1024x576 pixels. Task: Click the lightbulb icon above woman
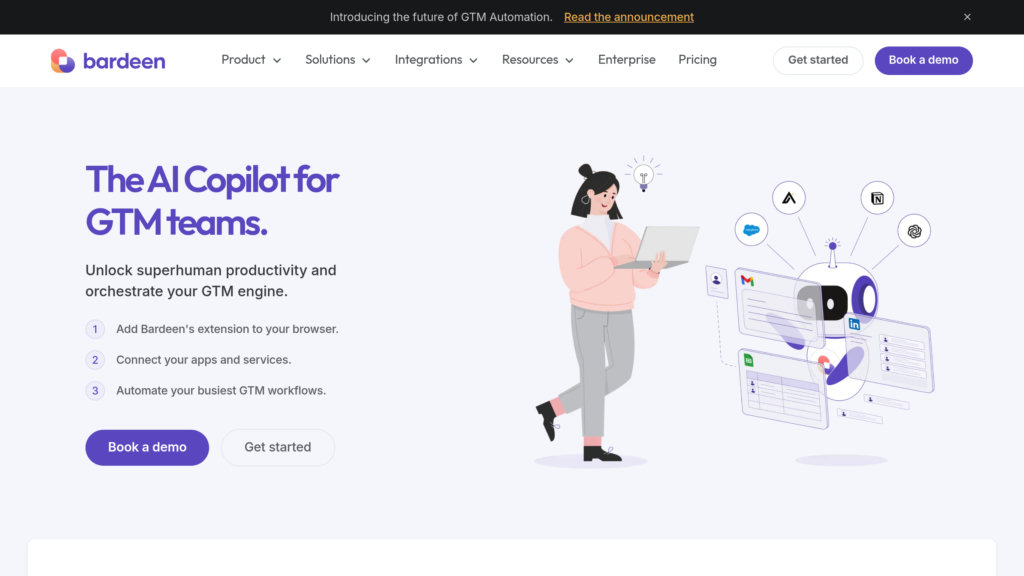644,176
